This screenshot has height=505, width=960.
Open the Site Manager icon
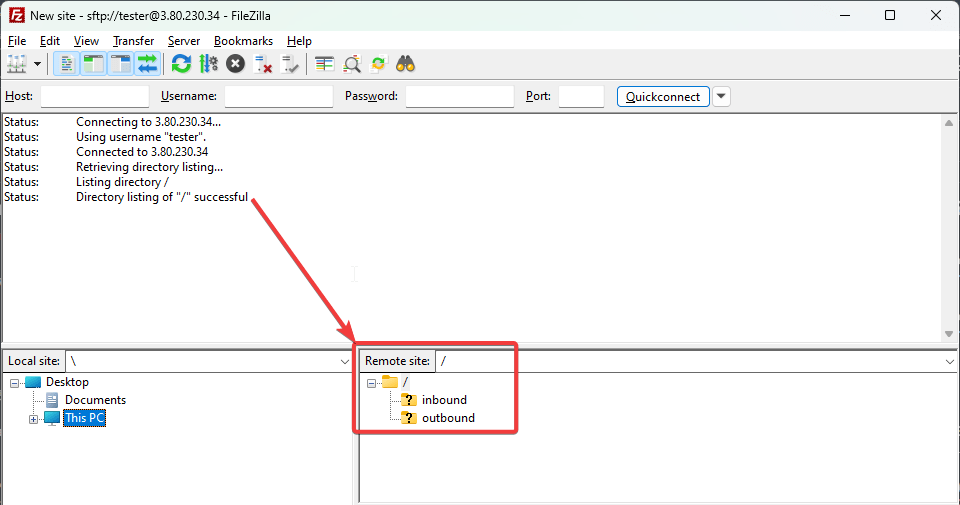(17, 64)
